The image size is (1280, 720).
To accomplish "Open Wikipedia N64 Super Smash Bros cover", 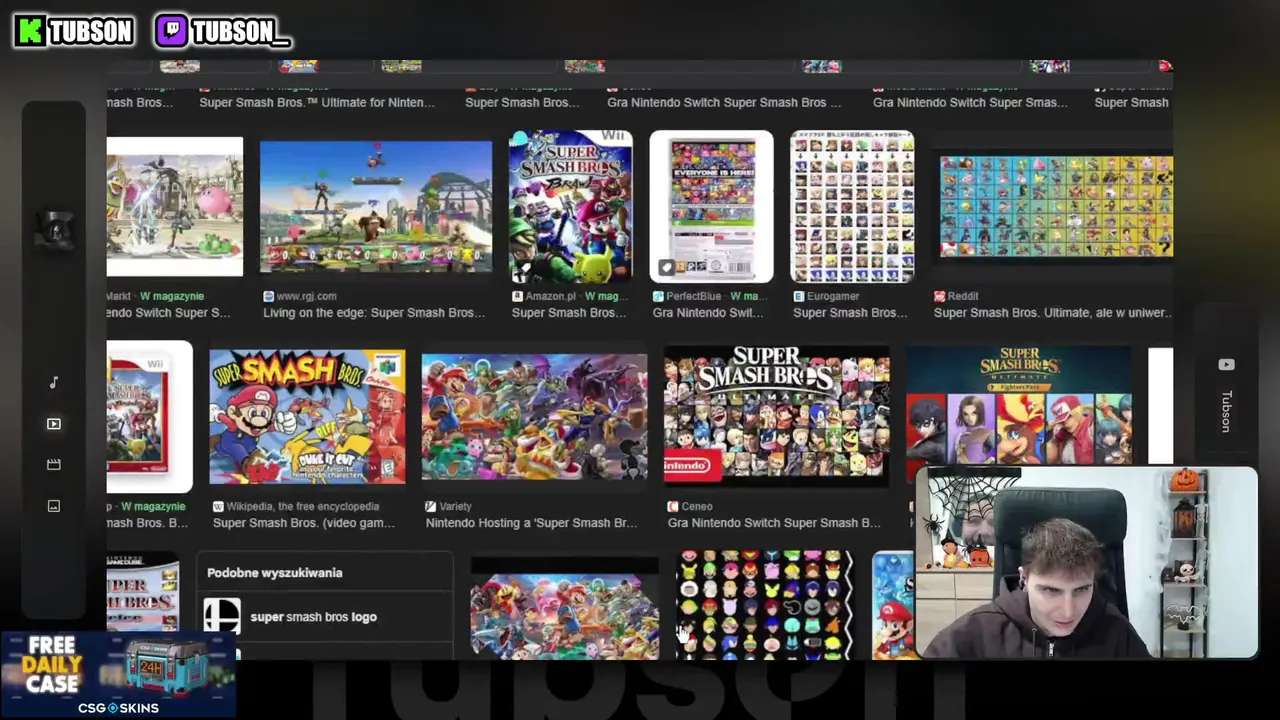I will (307, 417).
